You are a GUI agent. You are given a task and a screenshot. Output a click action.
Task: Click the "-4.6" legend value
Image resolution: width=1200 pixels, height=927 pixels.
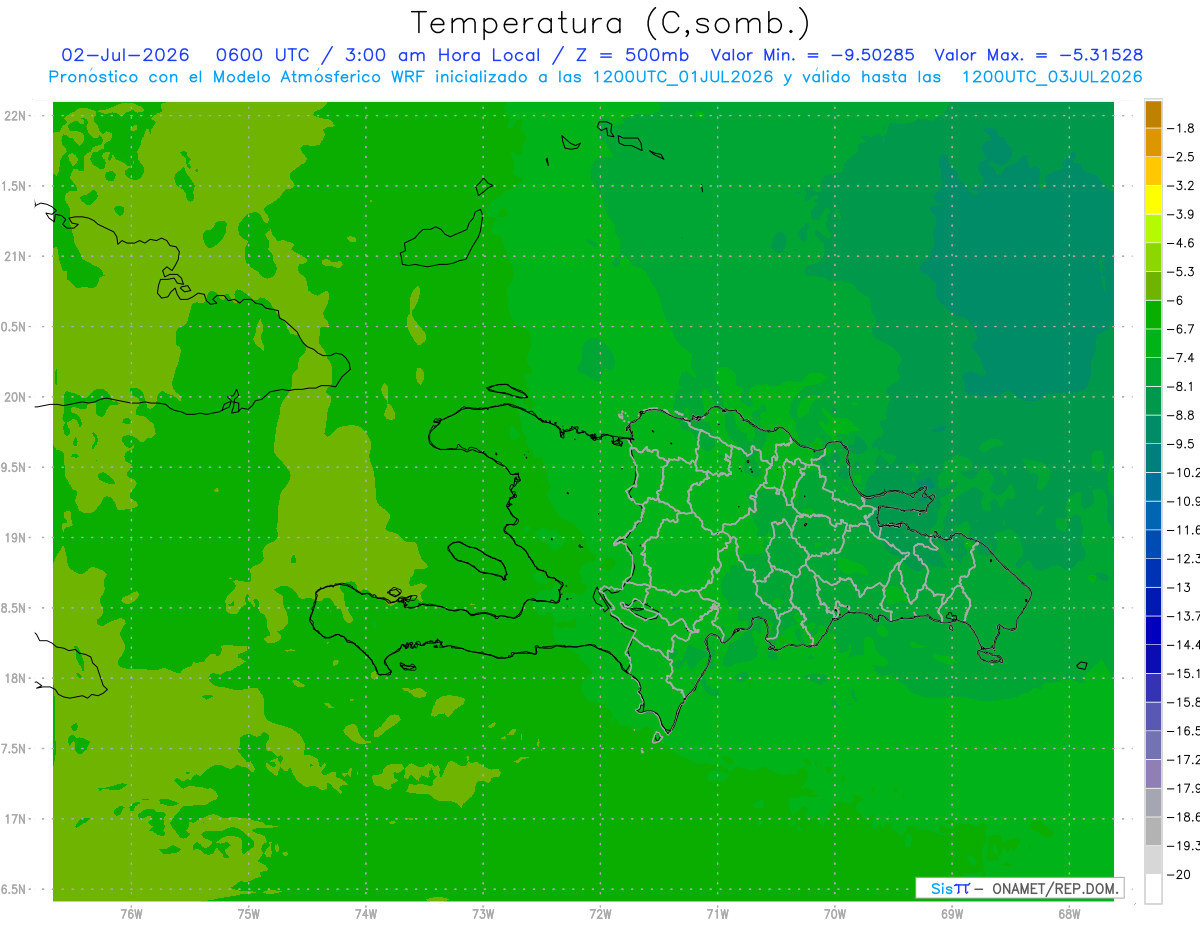click(1181, 243)
